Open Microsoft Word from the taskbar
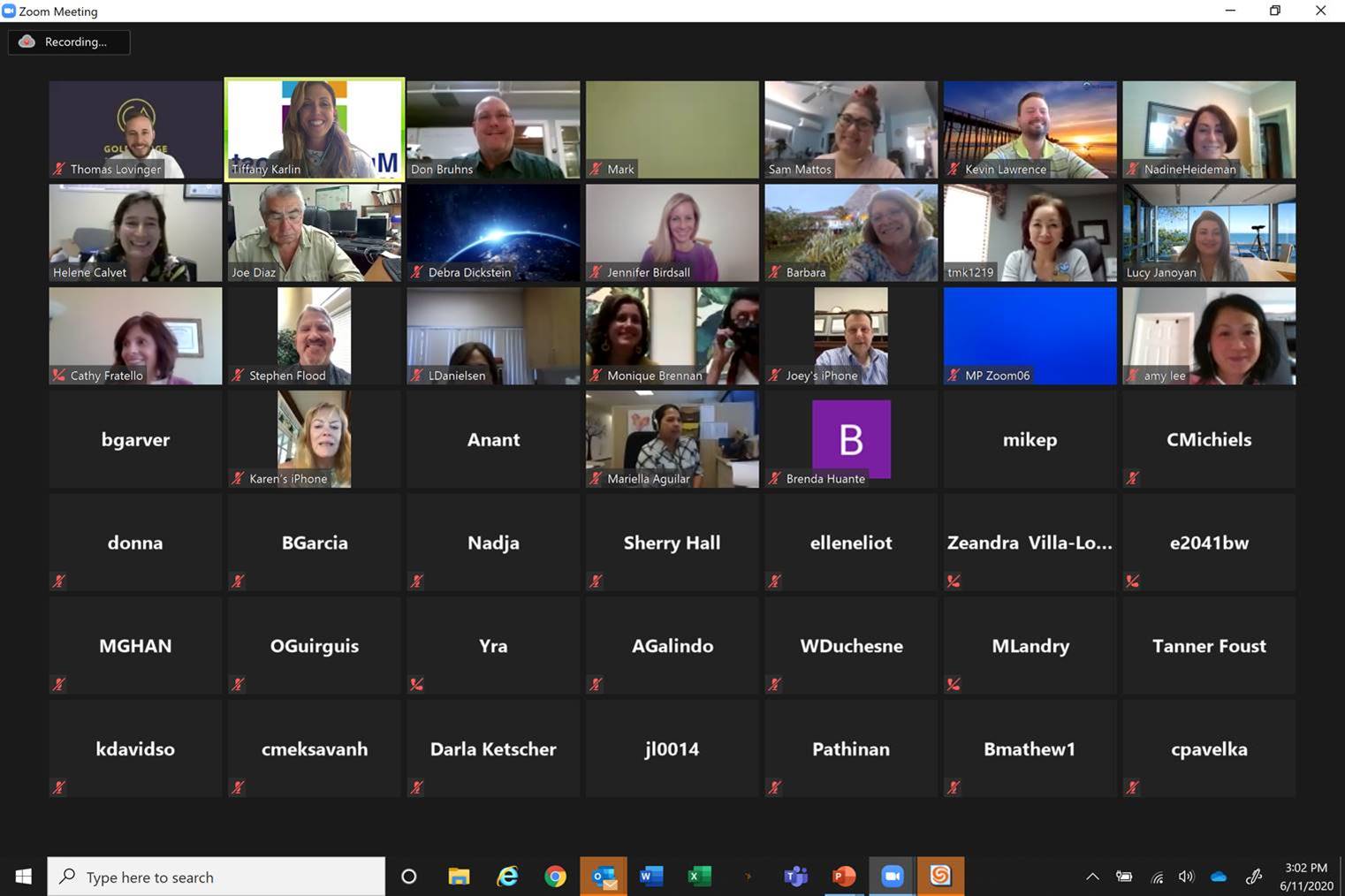The width and height of the screenshot is (1345, 896). [651, 877]
